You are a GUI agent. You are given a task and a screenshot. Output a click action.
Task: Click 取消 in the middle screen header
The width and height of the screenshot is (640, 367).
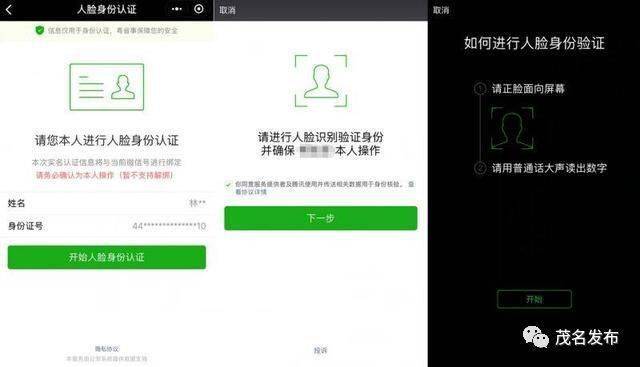(227, 10)
